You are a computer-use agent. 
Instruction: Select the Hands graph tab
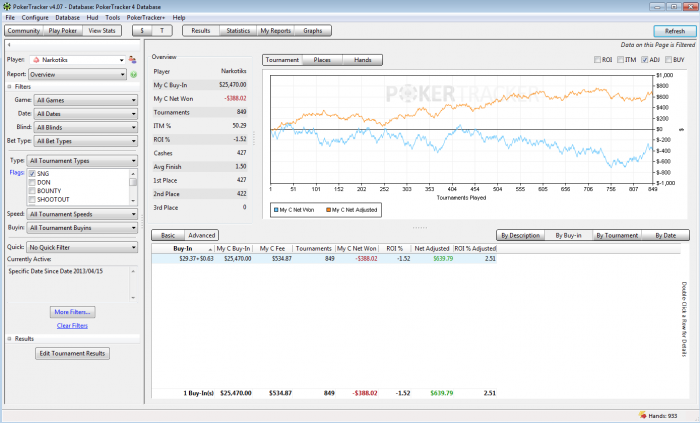[x=362, y=60]
